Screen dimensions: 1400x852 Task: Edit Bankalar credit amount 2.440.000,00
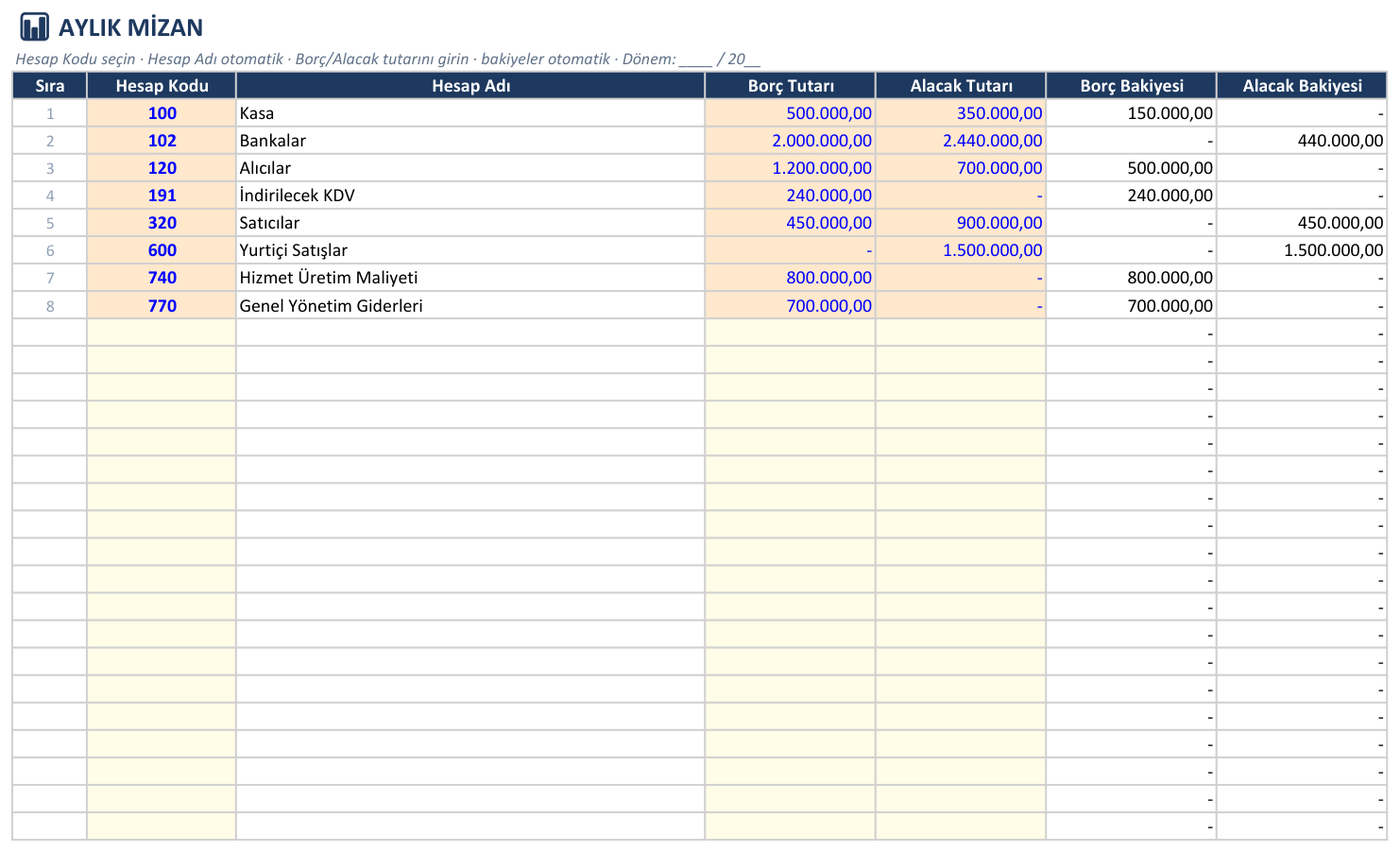click(x=961, y=141)
